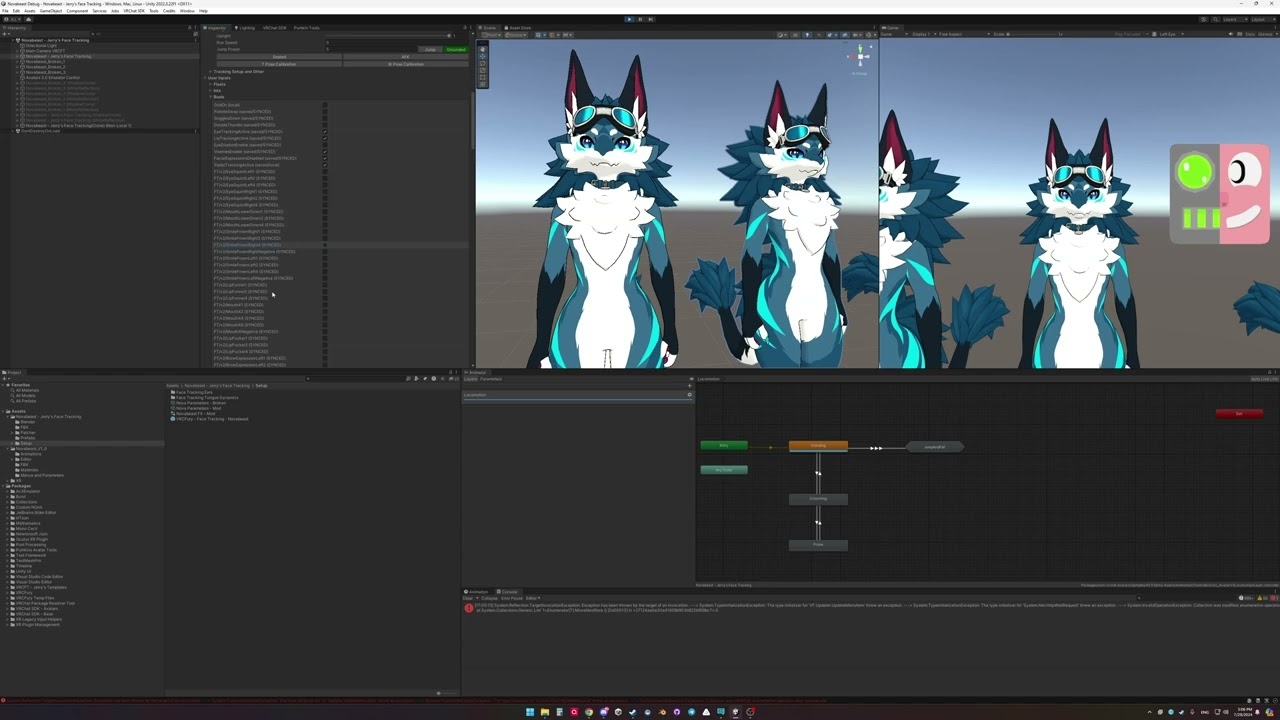Click the Pause button in the Unity toolbar
1280x720 pixels.
click(x=640, y=19)
